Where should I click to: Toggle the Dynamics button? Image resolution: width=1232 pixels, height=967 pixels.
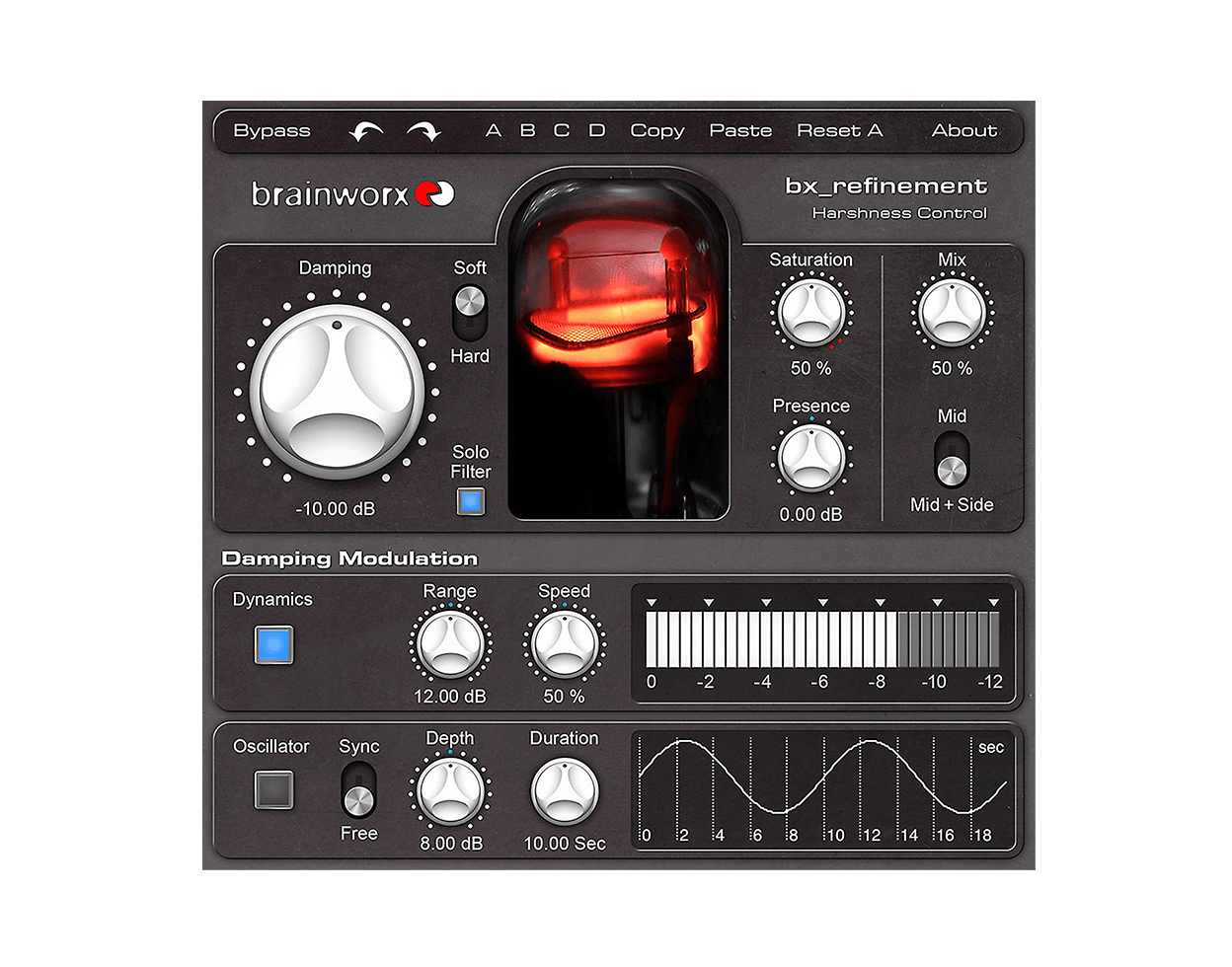click(273, 645)
